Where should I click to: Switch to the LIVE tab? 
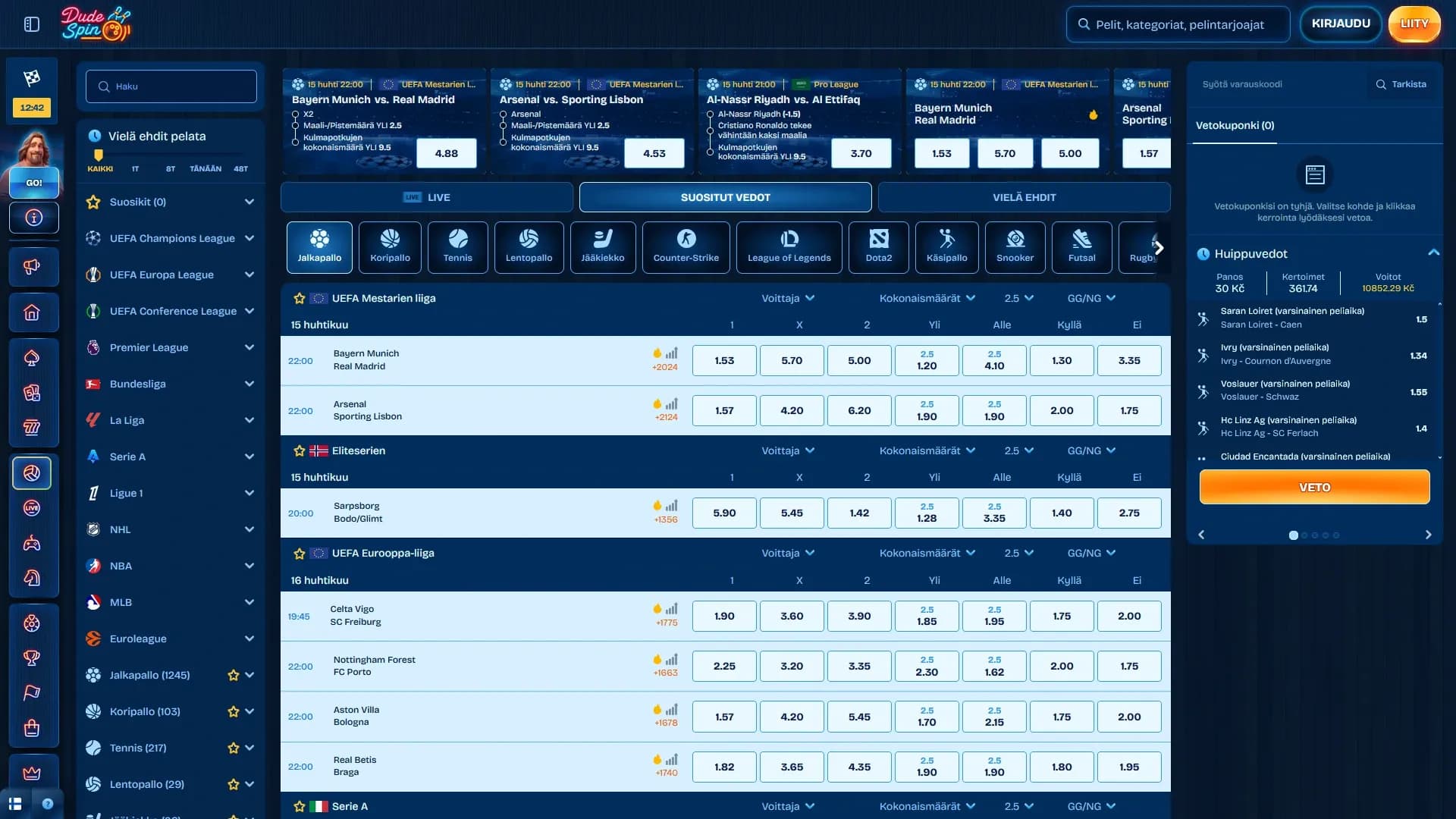pyautogui.click(x=427, y=197)
